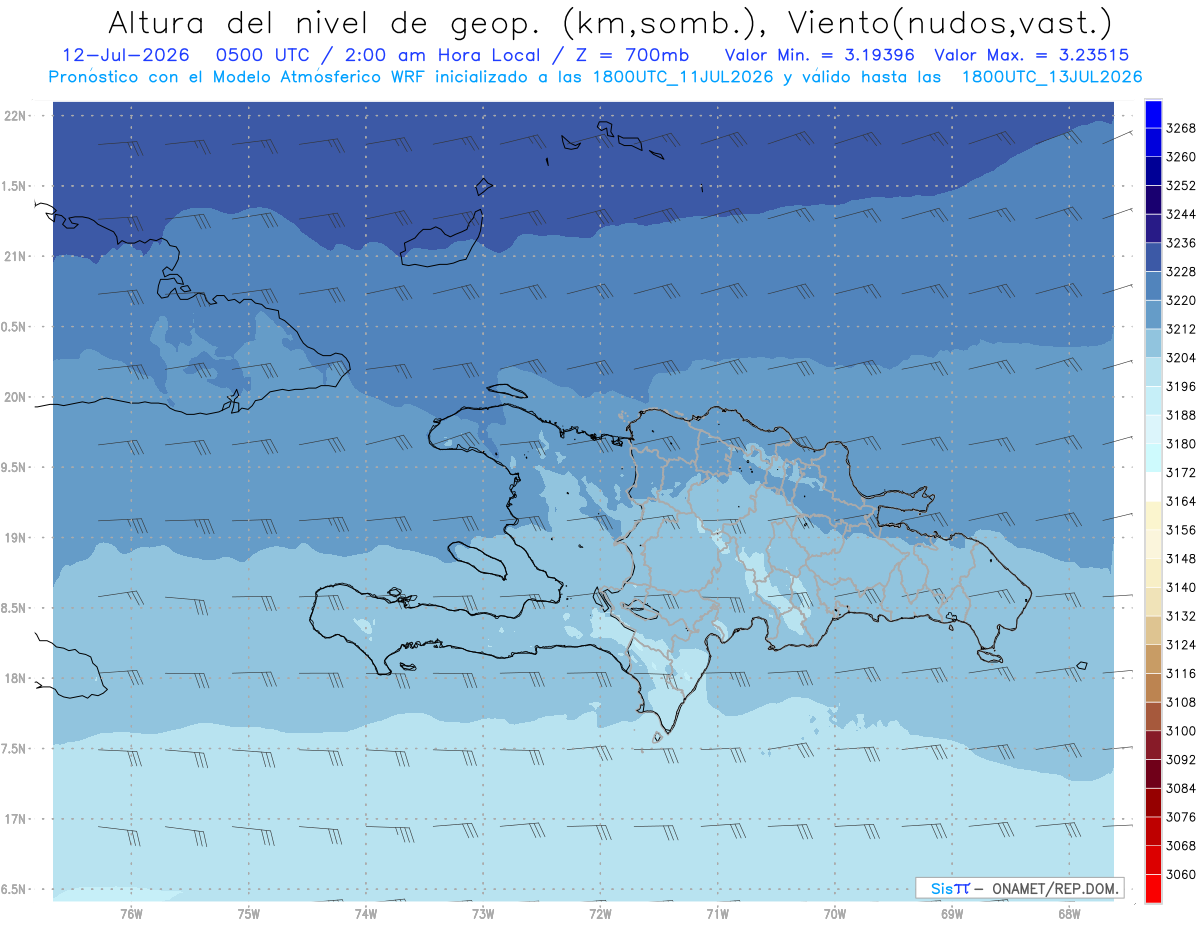Screen dimensions: 1200x927
Task: Click the '1800UTC_13JUL2026' valid-until time
Action: coord(1052,77)
